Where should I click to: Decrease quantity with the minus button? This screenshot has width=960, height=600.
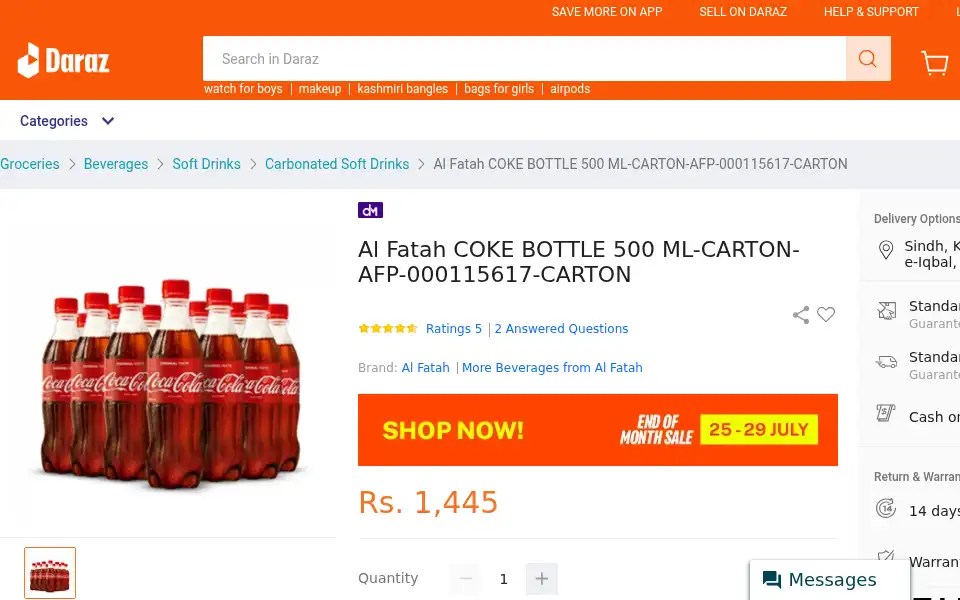click(x=466, y=579)
